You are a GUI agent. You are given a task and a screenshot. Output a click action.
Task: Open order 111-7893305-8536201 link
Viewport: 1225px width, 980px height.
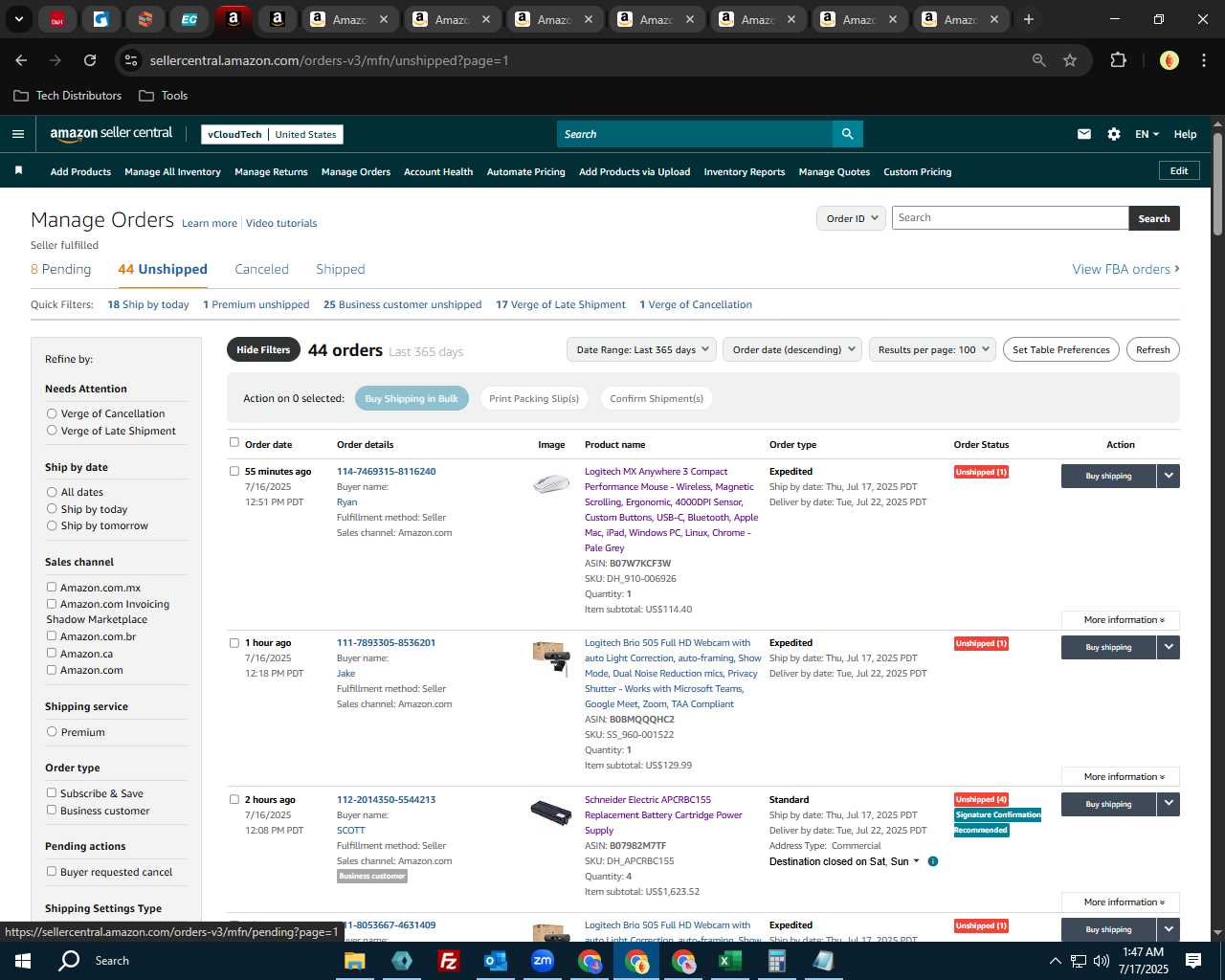[386, 642]
